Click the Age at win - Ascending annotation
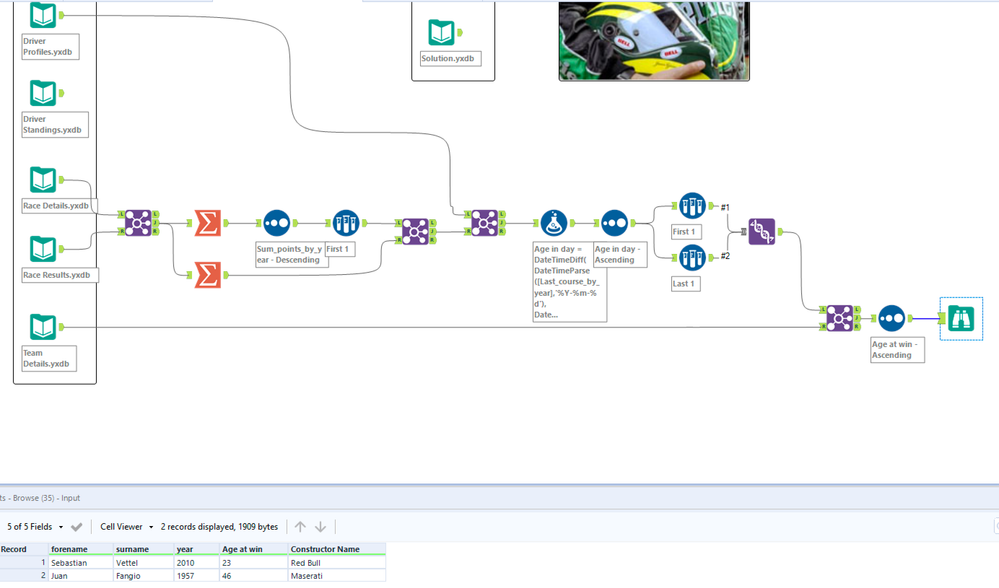The width and height of the screenshot is (999, 588). point(897,350)
